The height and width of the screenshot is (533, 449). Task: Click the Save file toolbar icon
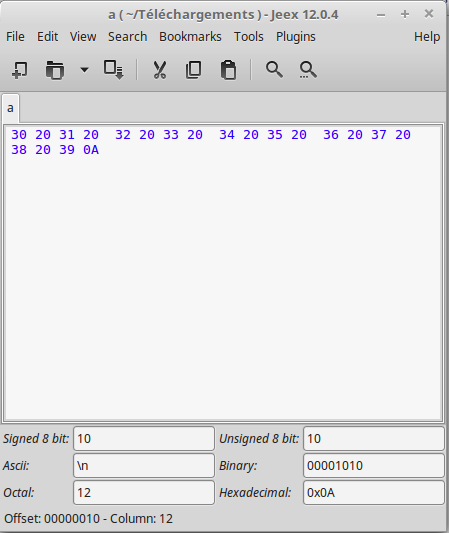(x=114, y=70)
